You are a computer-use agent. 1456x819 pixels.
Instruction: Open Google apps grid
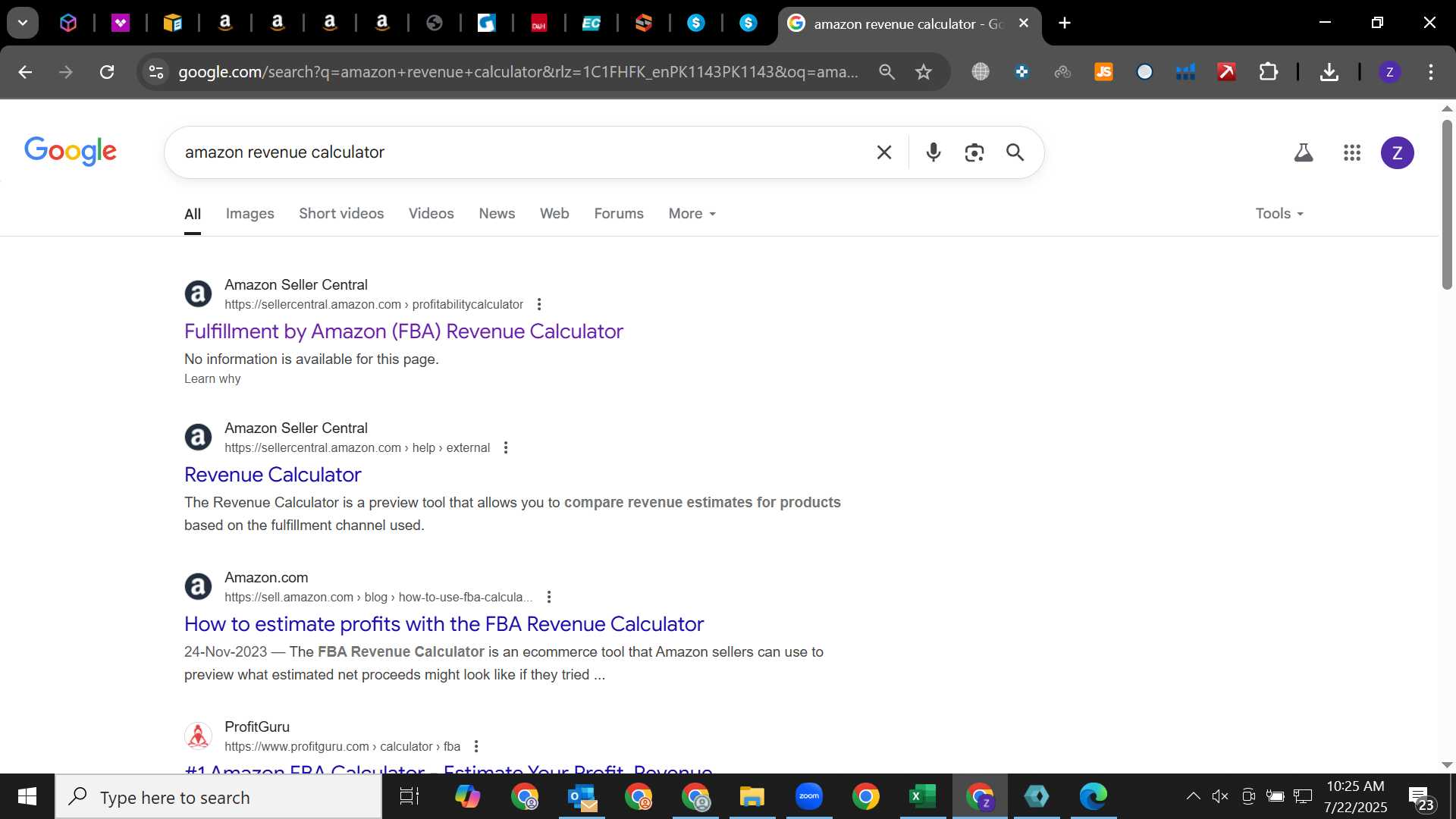point(1352,152)
